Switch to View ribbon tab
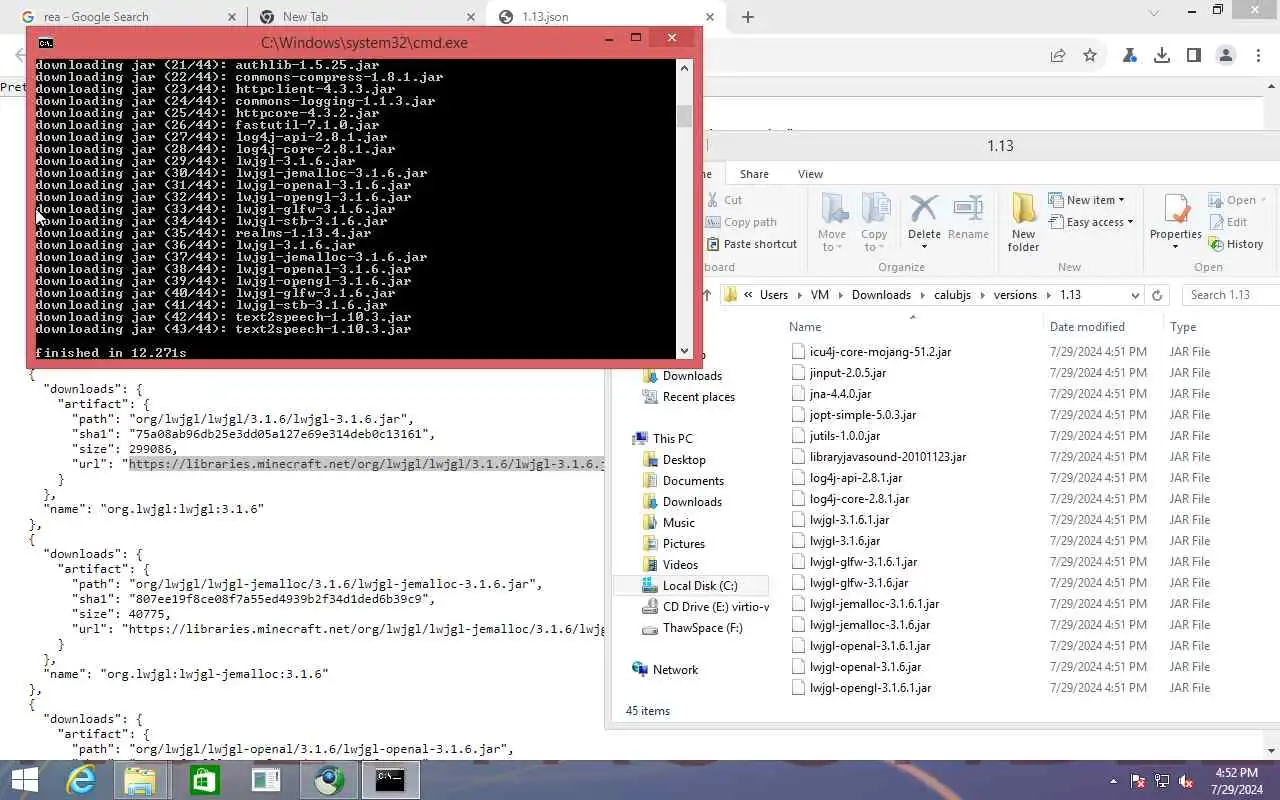Image resolution: width=1280 pixels, height=800 pixels. (810, 174)
